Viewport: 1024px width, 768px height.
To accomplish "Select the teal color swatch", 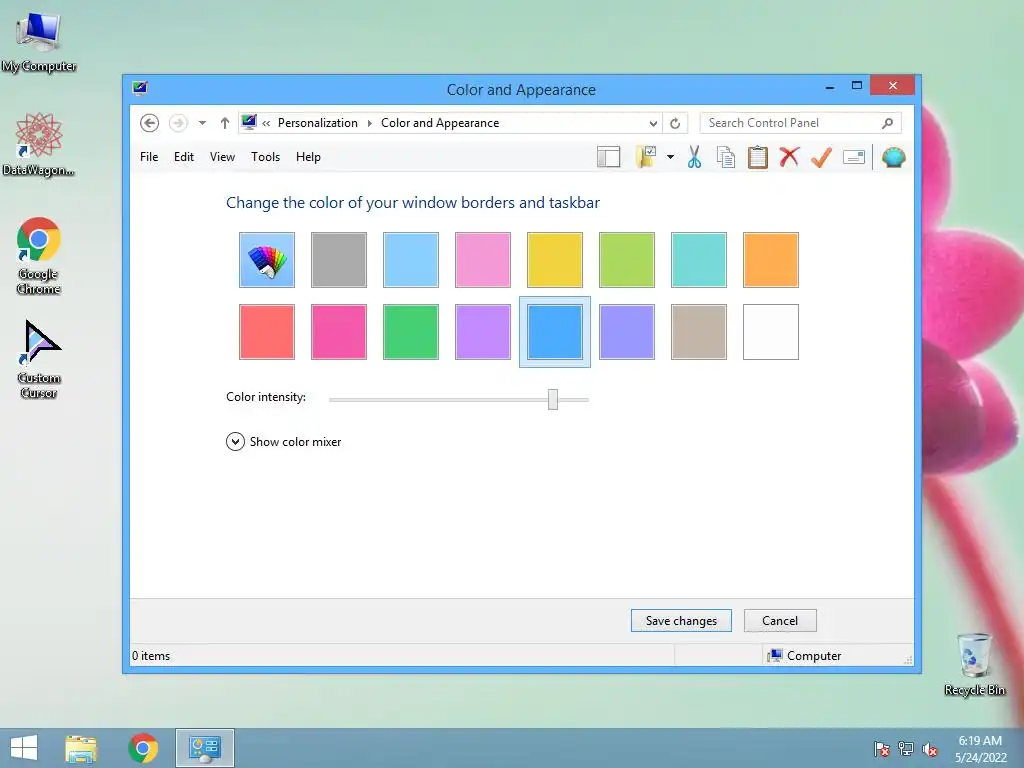I will click(699, 260).
